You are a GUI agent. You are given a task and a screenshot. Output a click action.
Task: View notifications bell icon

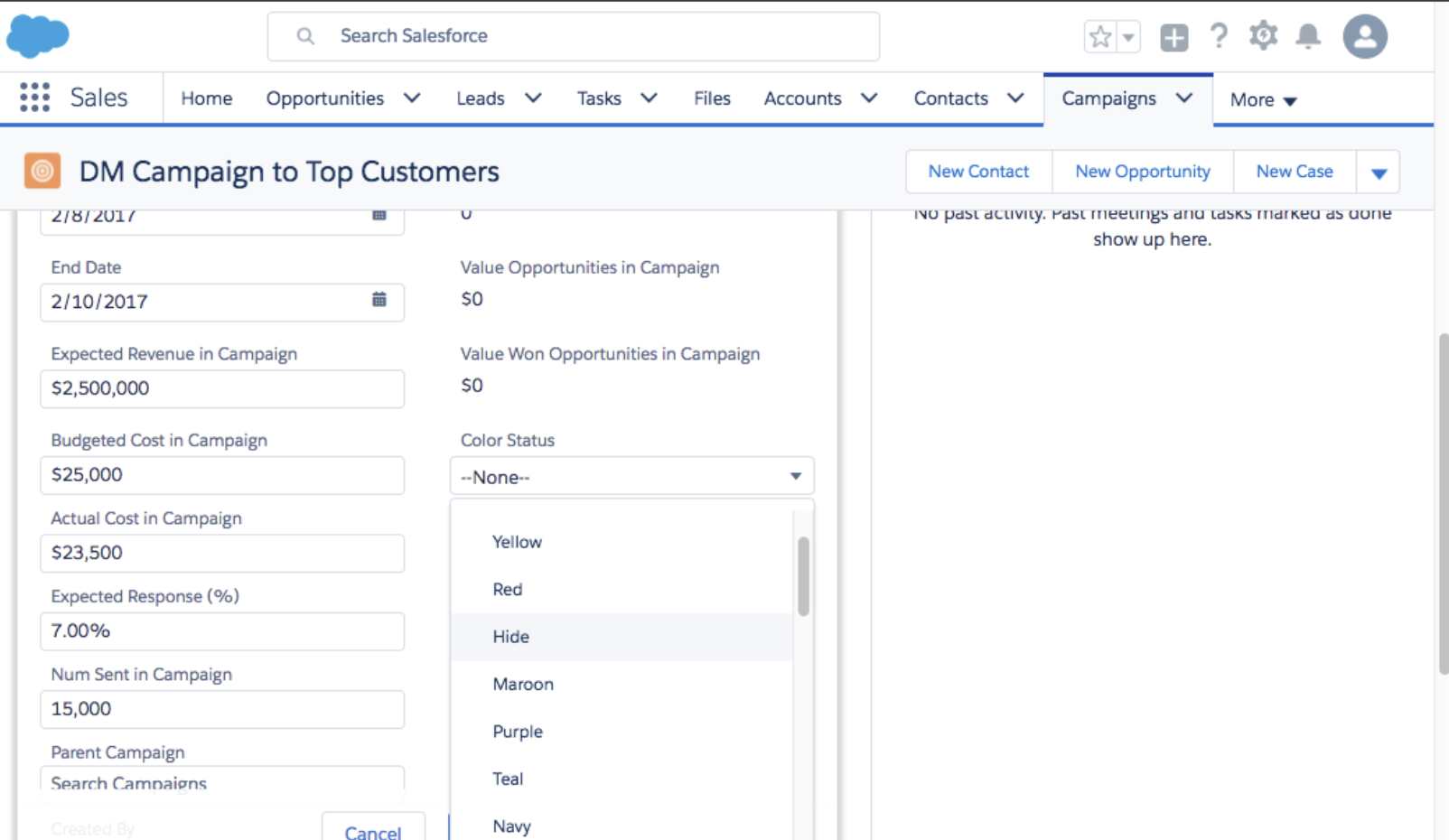coord(1307,36)
